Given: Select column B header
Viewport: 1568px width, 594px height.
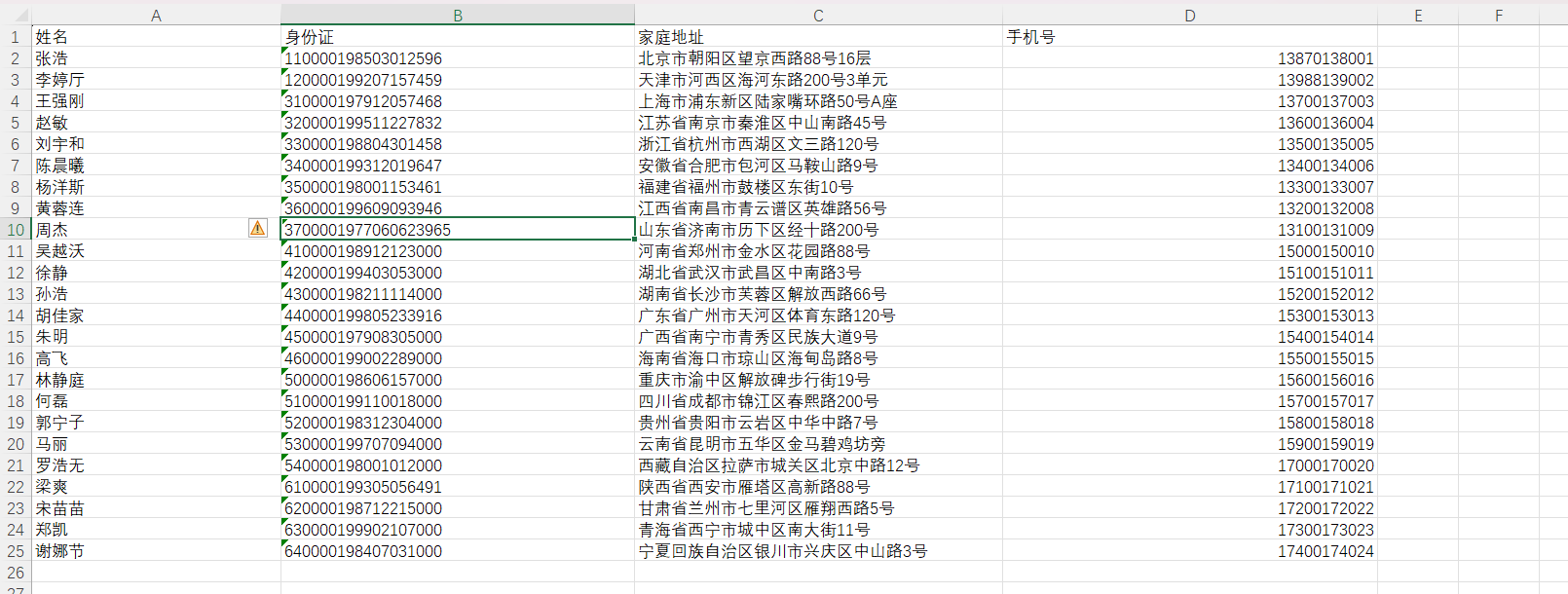Looking at the screenshot, I should click(458, 16).
